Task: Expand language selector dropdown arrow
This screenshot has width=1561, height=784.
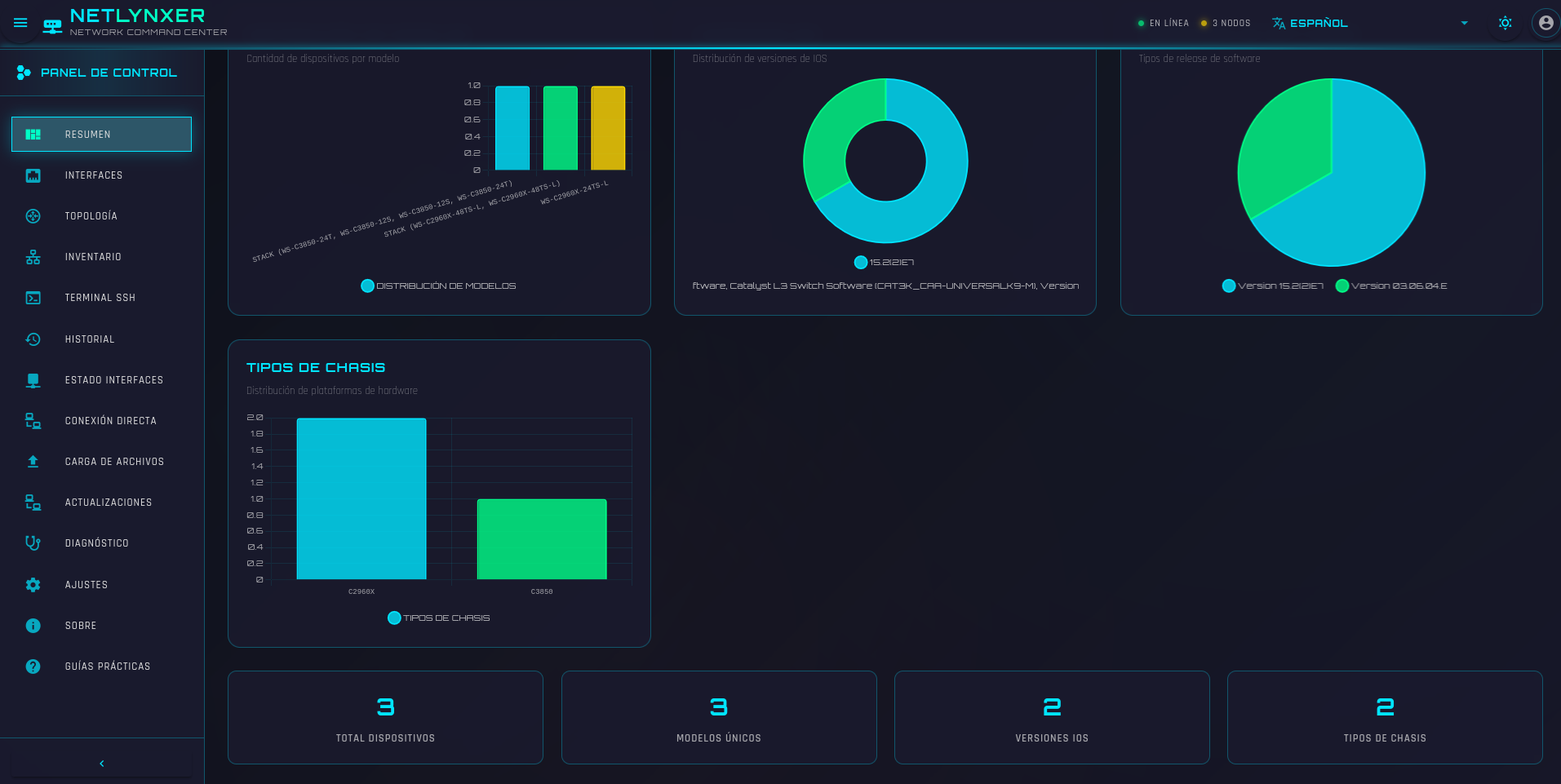Action: pos(1465,23)
